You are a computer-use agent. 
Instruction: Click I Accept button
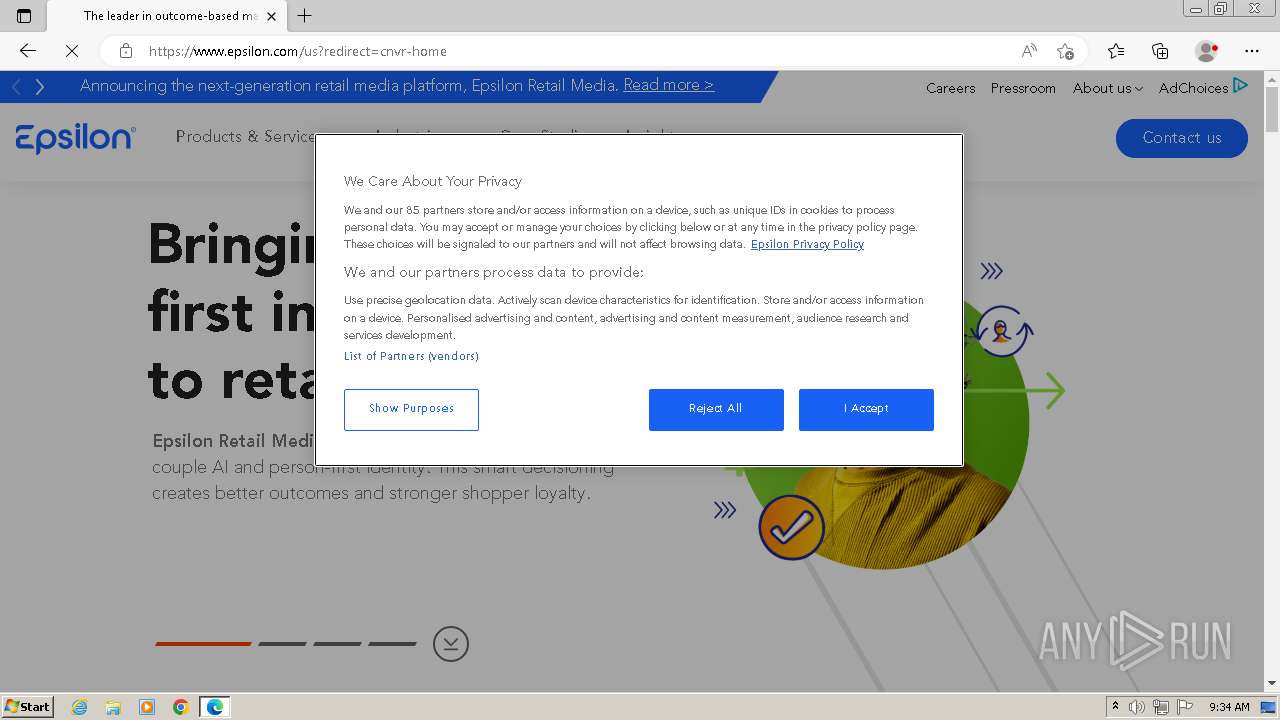(x=866, y=409)
